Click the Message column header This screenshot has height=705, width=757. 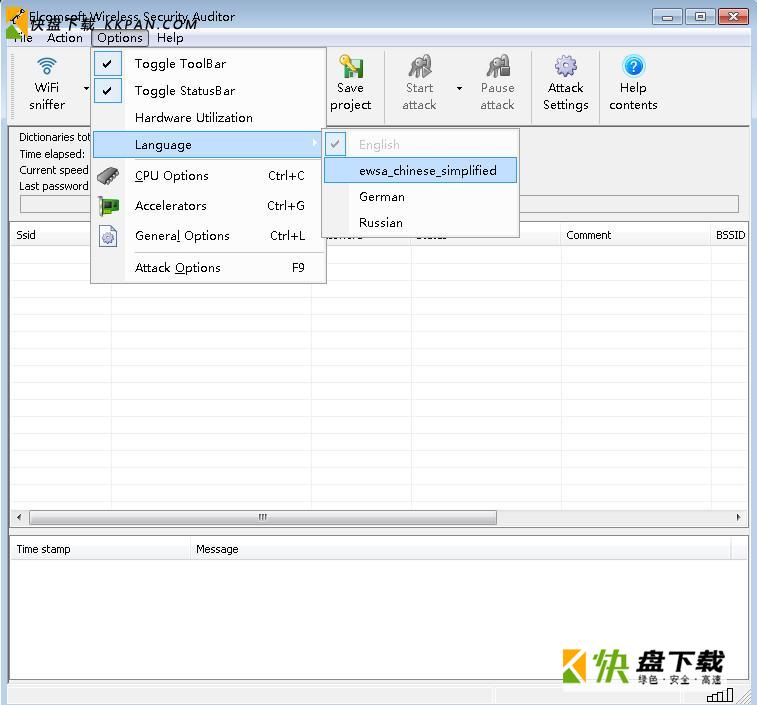pos(461,550)
